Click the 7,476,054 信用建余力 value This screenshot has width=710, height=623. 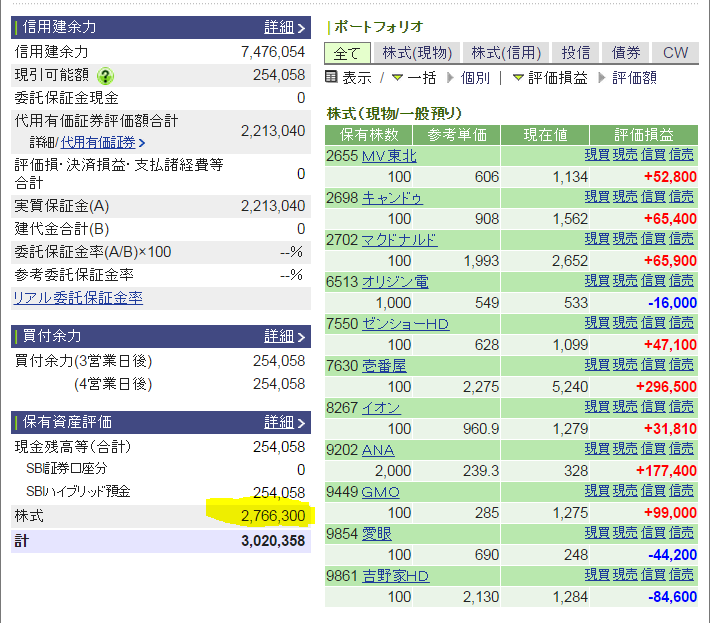tap(273, 52)
